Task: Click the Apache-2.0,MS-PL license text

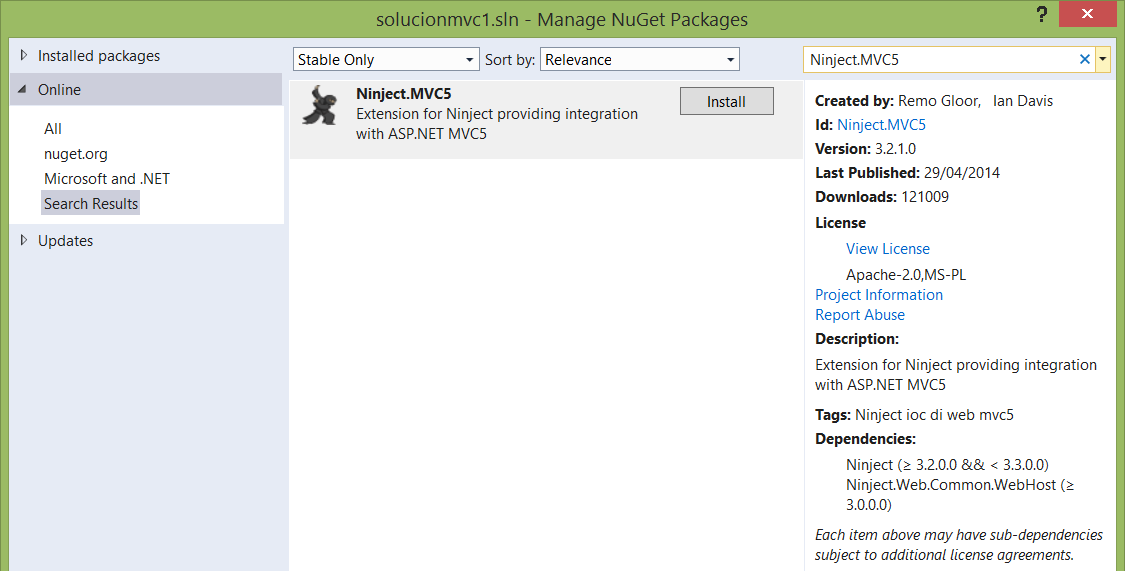Action: [906, 275]
